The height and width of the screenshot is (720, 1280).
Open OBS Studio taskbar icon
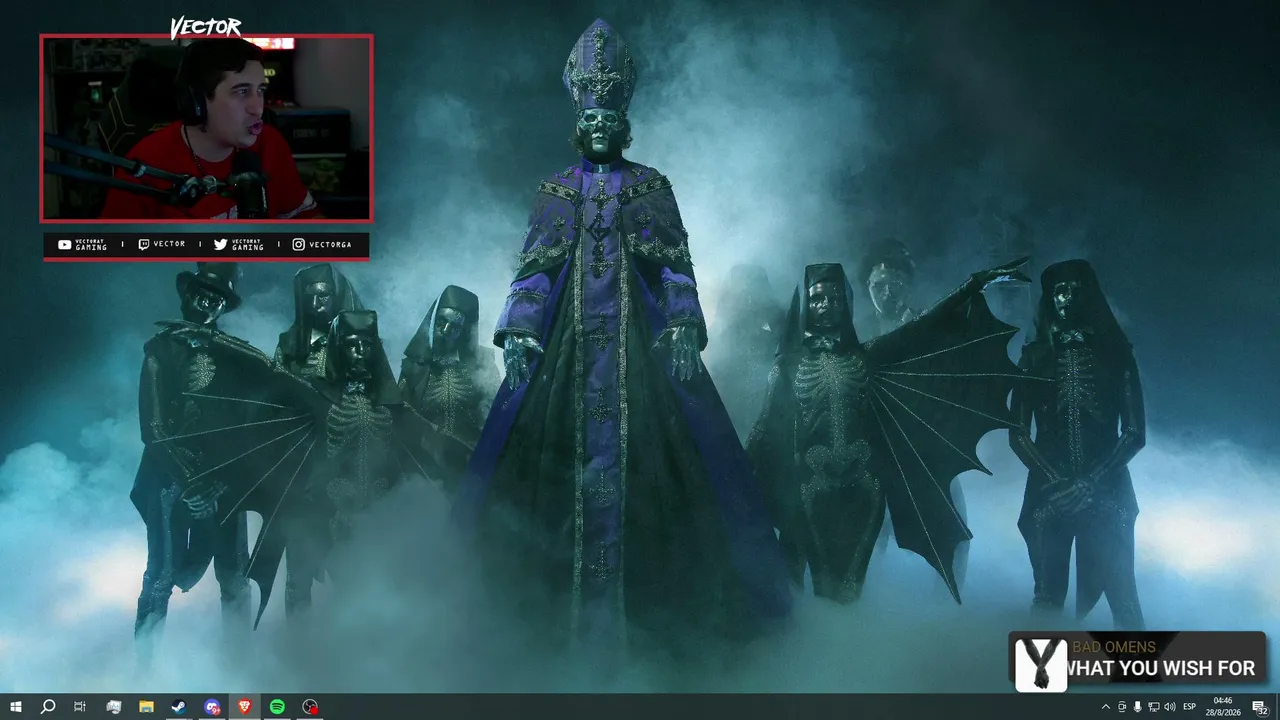(310, 707)
